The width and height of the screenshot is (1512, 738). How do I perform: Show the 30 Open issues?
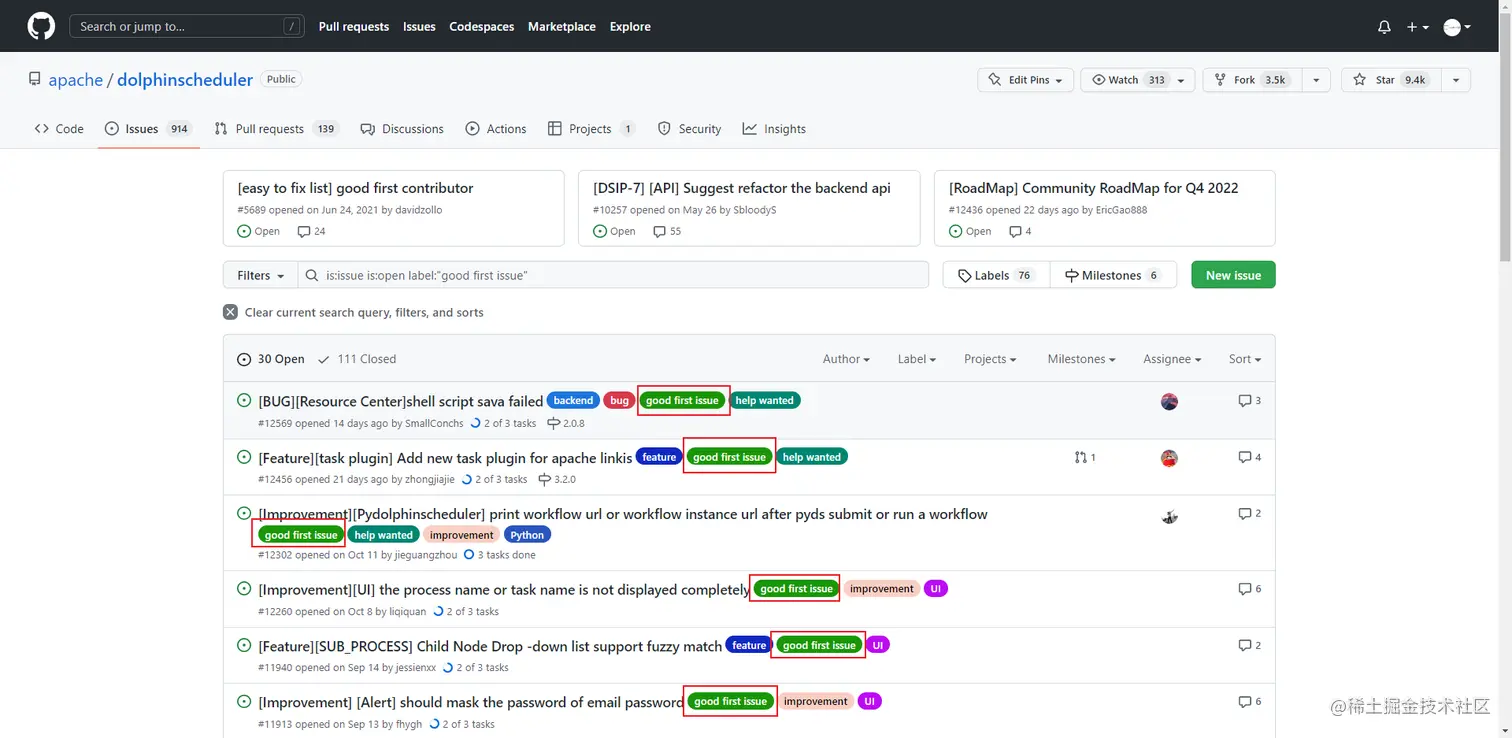[271, 359]
